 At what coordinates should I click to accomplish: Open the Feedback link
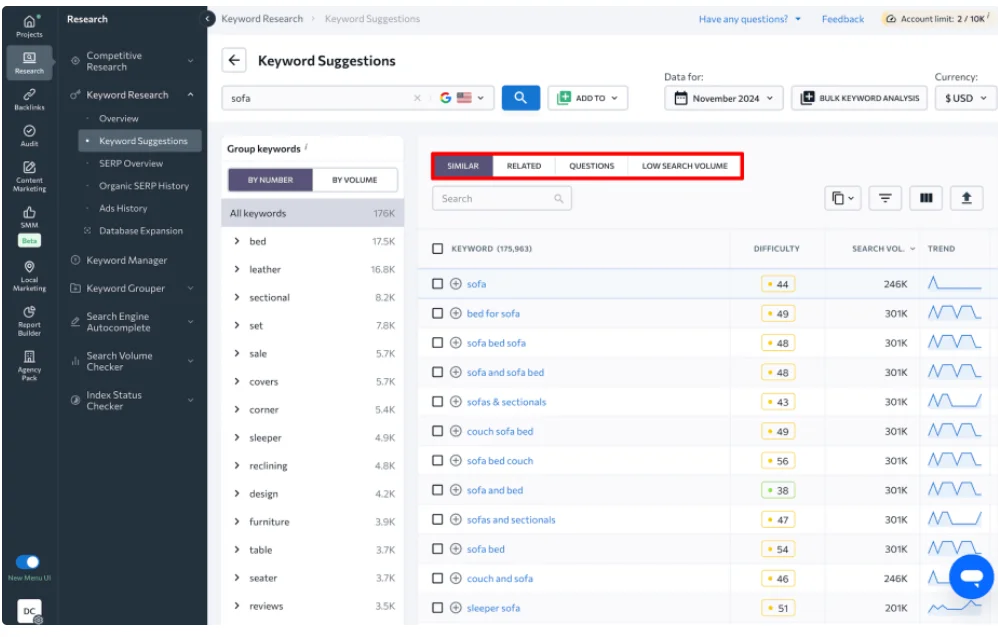843,19
